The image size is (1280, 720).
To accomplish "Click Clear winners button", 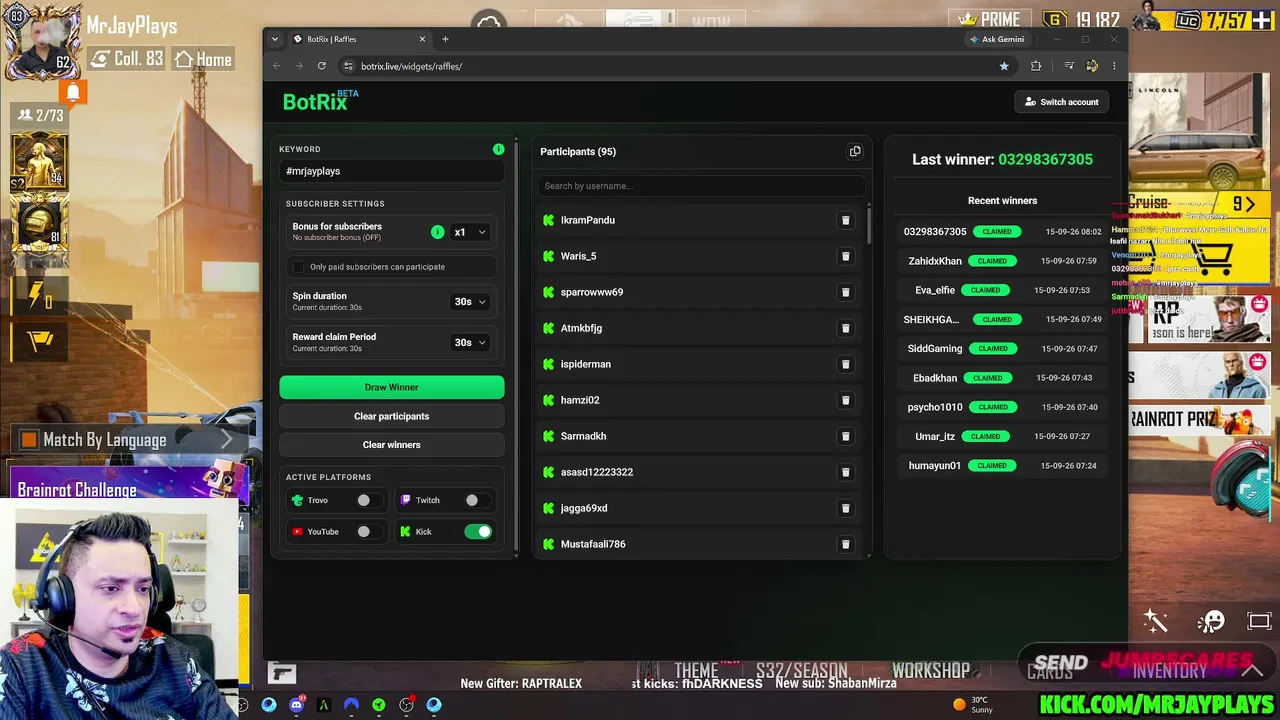I will pos(392,445).
